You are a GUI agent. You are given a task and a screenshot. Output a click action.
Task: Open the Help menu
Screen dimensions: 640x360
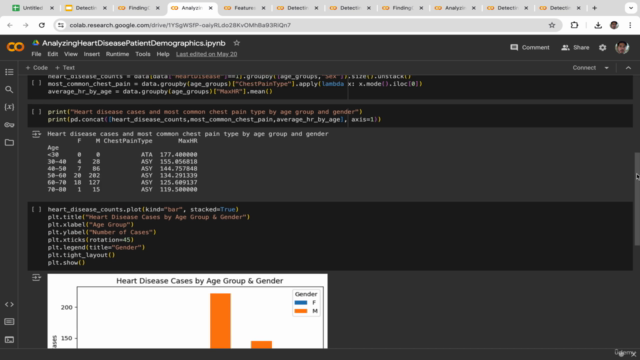[x=163, y=54]
